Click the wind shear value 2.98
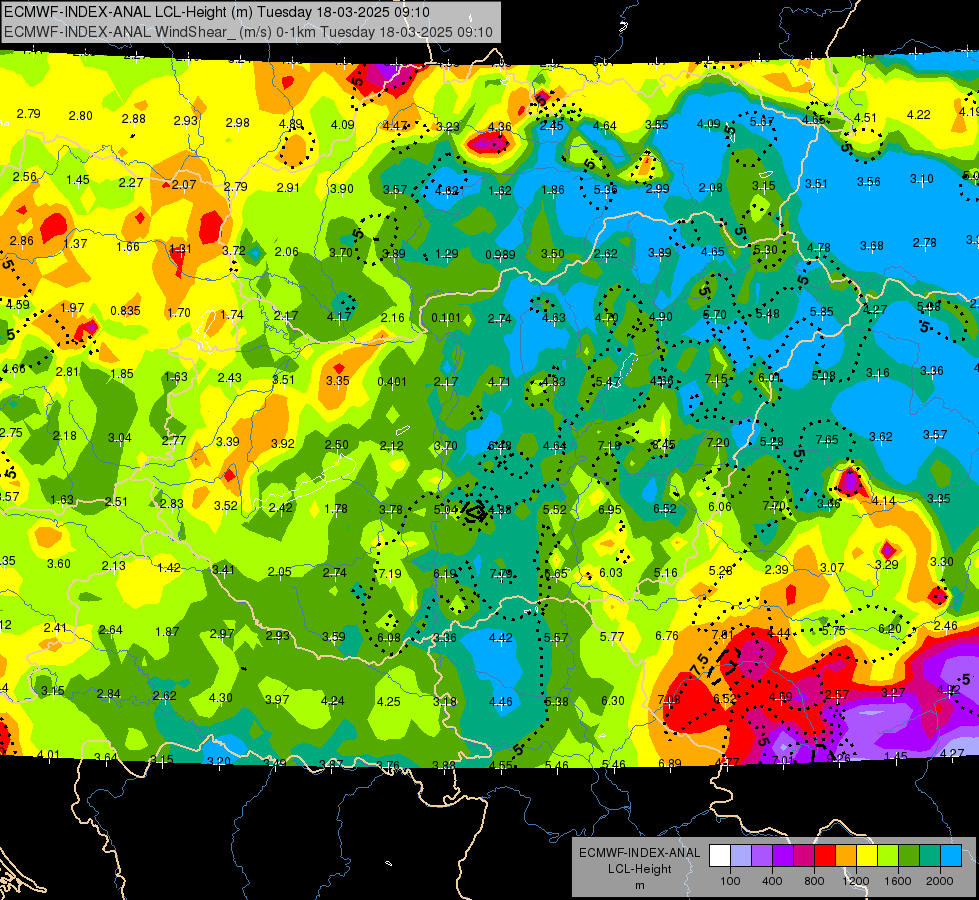This screenshot has width=979, height=900. click(x=238, y=122)
